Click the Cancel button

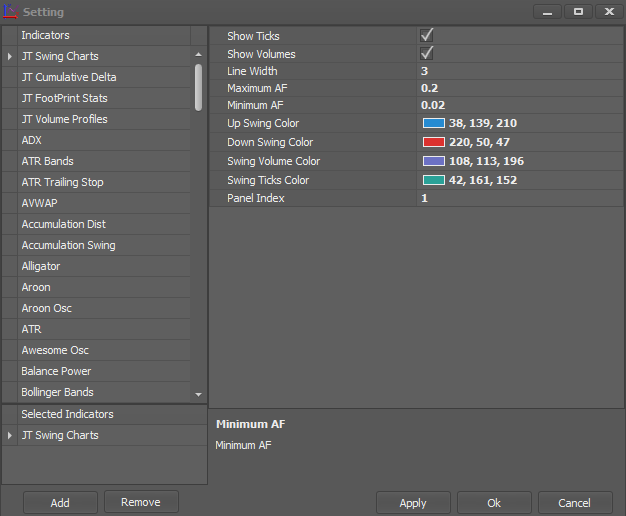point(575,503)
